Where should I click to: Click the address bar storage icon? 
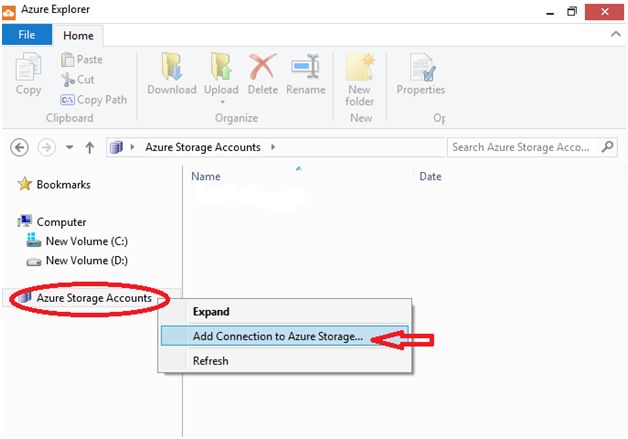click(116, 147)
